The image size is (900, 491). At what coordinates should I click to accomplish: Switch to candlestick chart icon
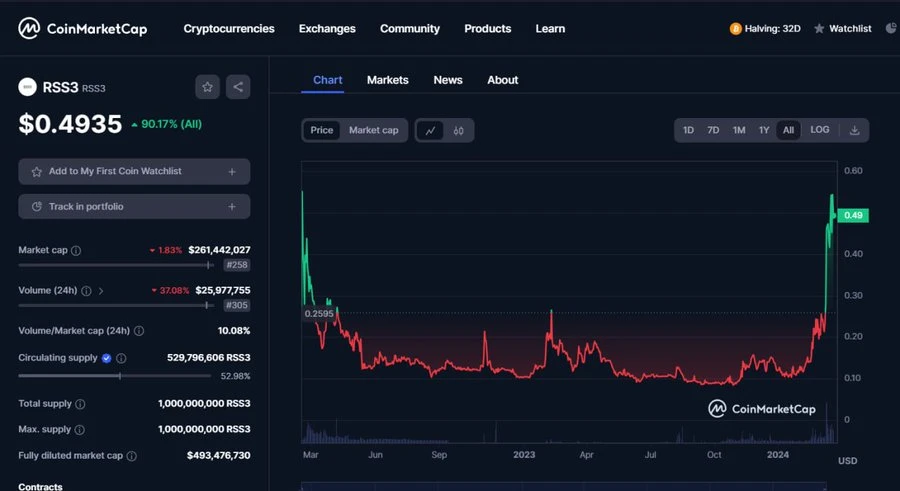(x=458, y=130)
